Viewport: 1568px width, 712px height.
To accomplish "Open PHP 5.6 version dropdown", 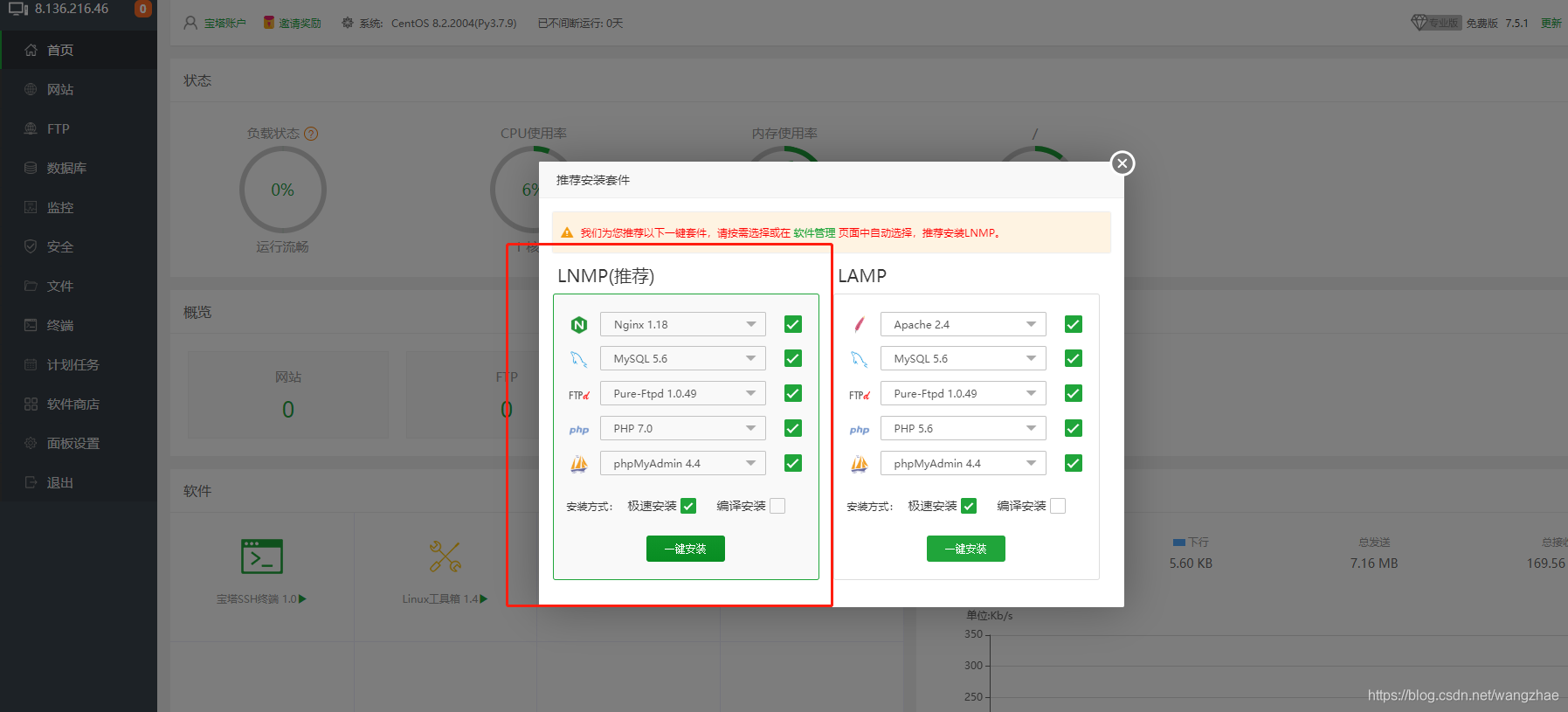I will pos(964,428).
